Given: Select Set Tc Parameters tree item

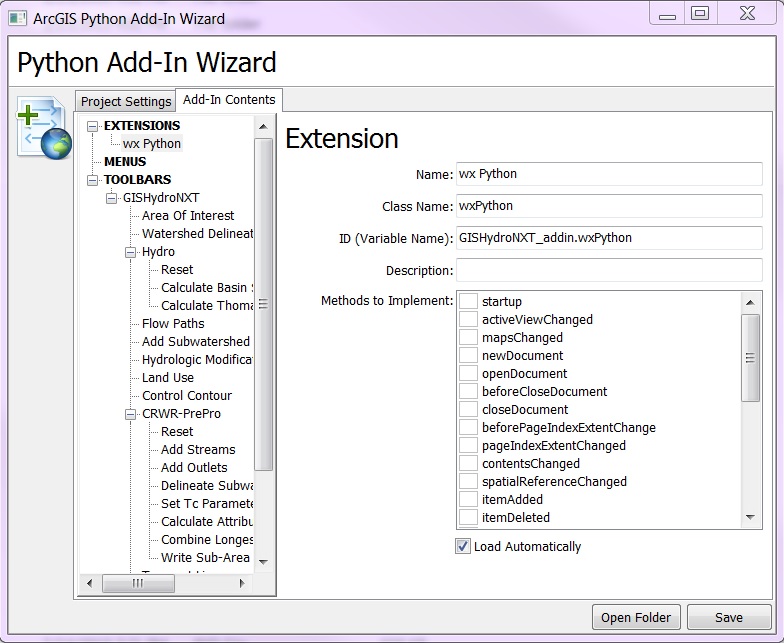Looking at the screenshot, I should (207, 504).
